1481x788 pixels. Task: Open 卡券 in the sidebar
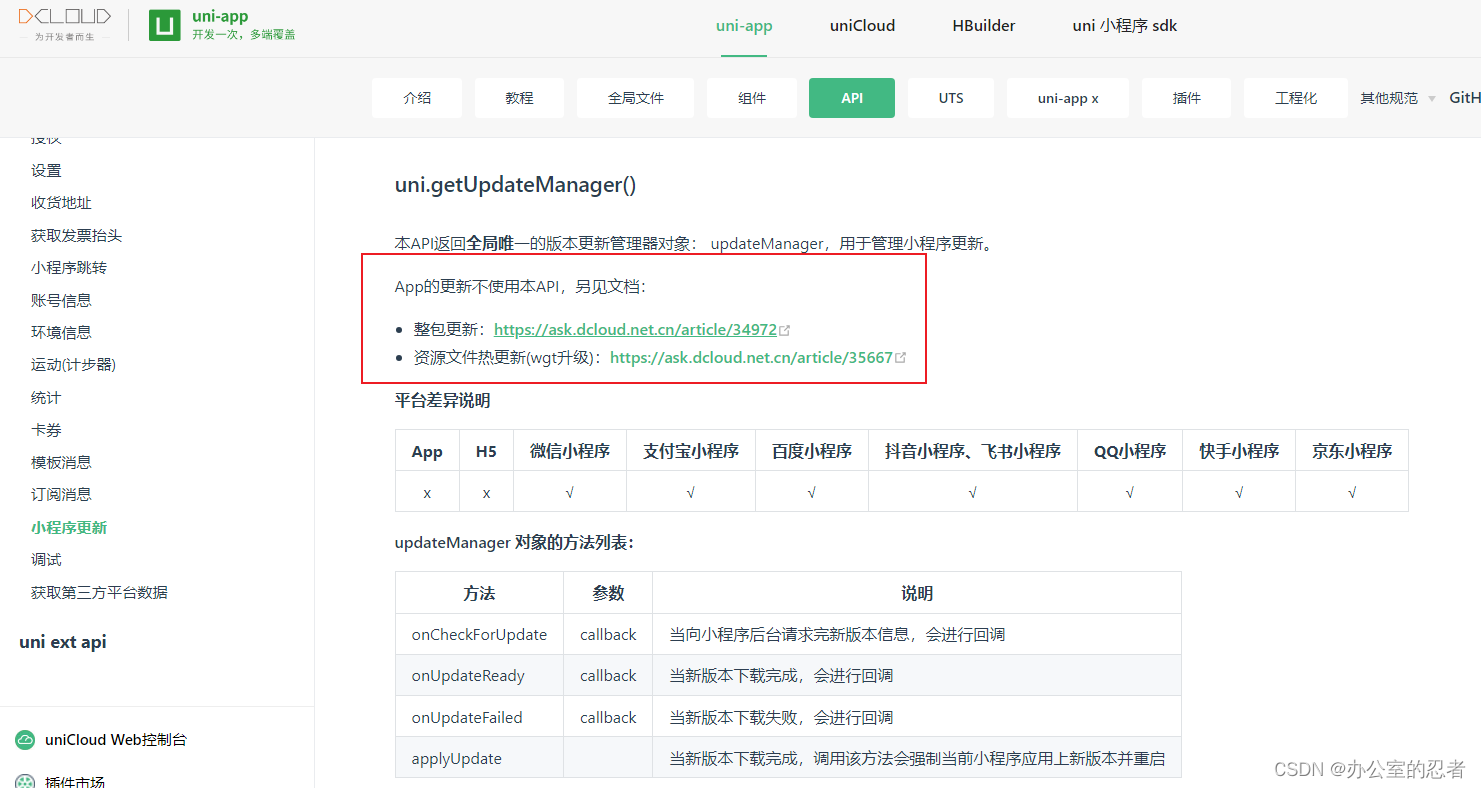coord(46,430)
